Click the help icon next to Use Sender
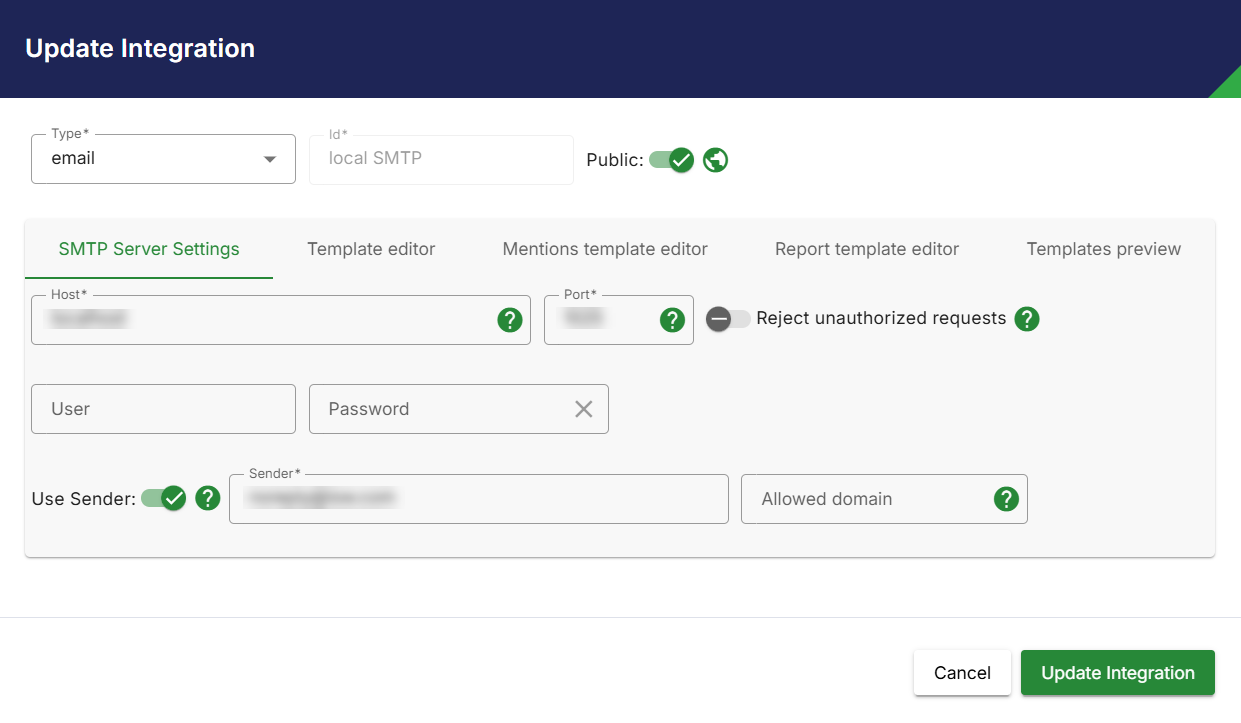This screenshot has width=1241, height=723. pos(207,498)
